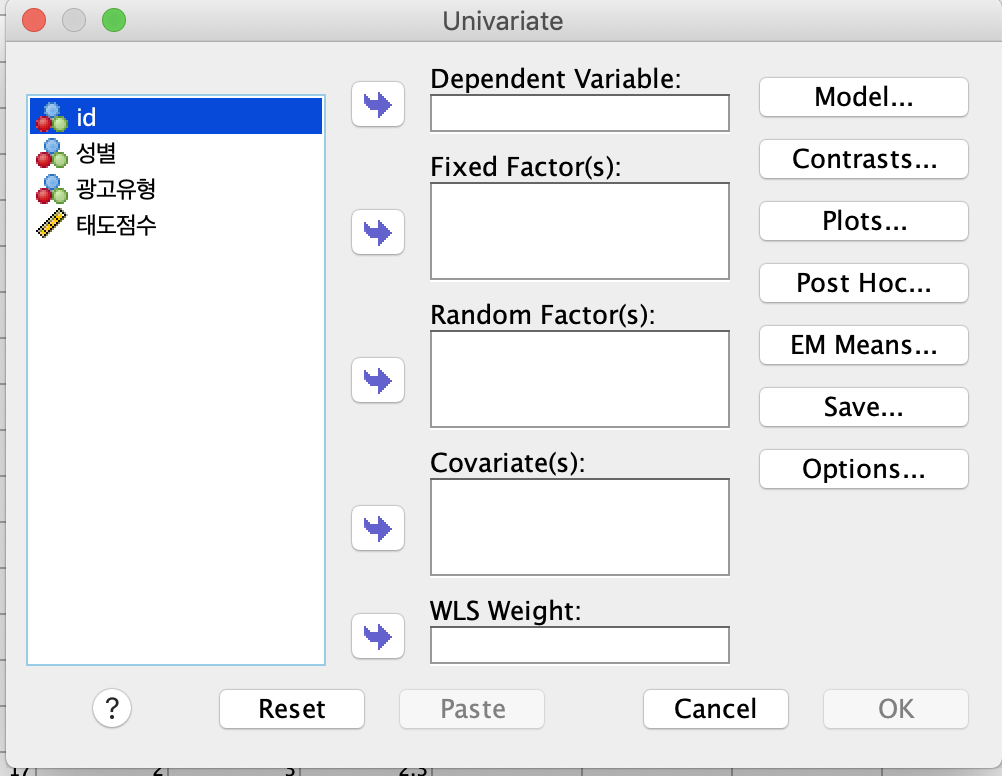Select the 태도점수 scale variable

click(x=116, y=225)
